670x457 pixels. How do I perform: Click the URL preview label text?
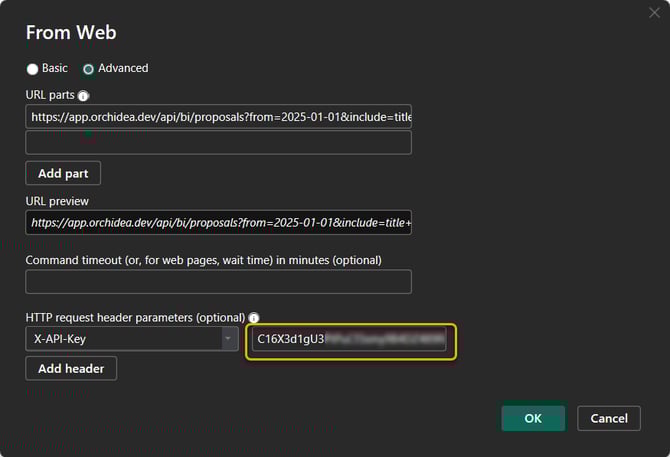pyautogui.click(x=57, y=201)
